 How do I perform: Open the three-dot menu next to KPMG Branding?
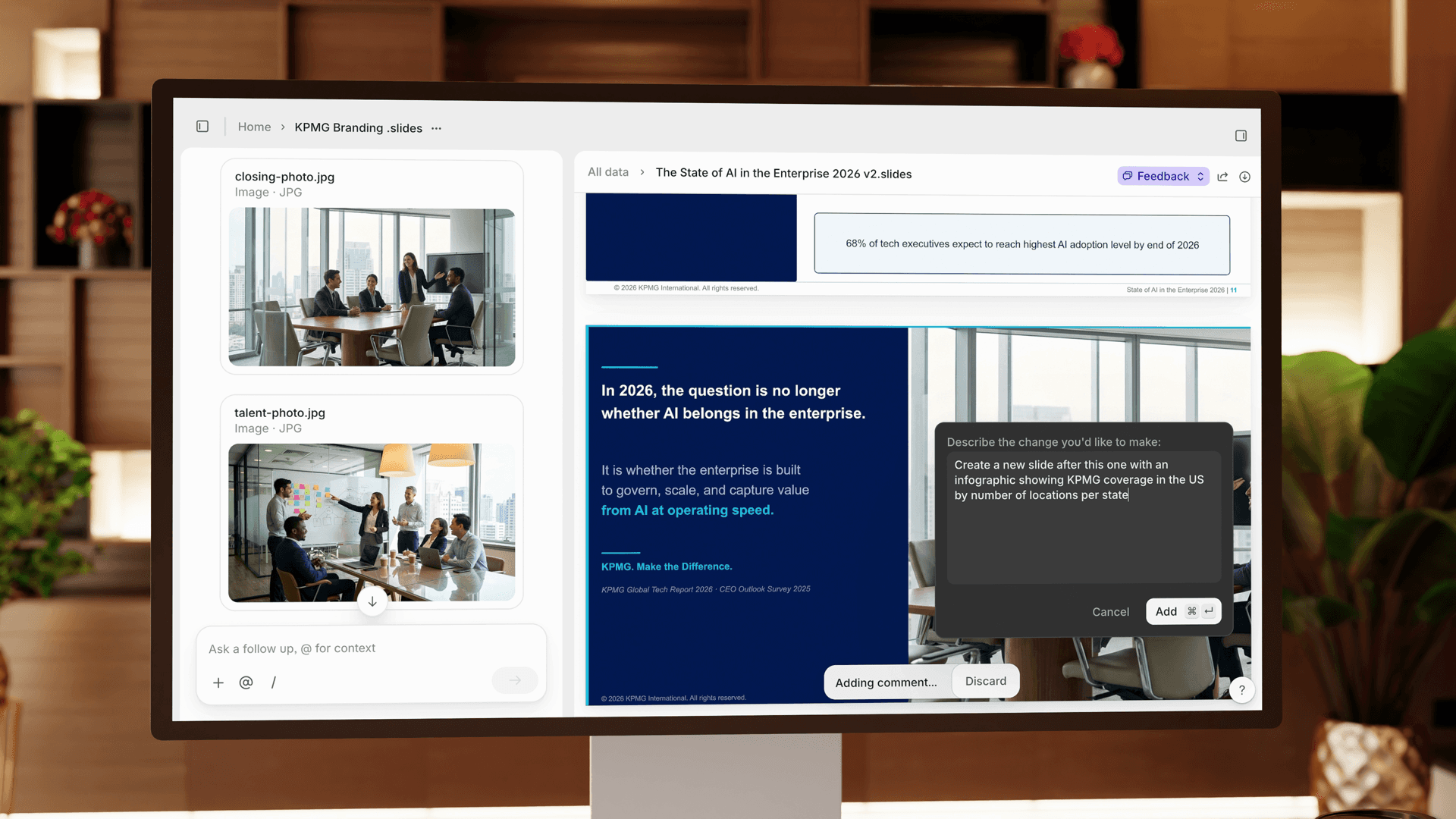pyautogui.click(x=436, y=128)
